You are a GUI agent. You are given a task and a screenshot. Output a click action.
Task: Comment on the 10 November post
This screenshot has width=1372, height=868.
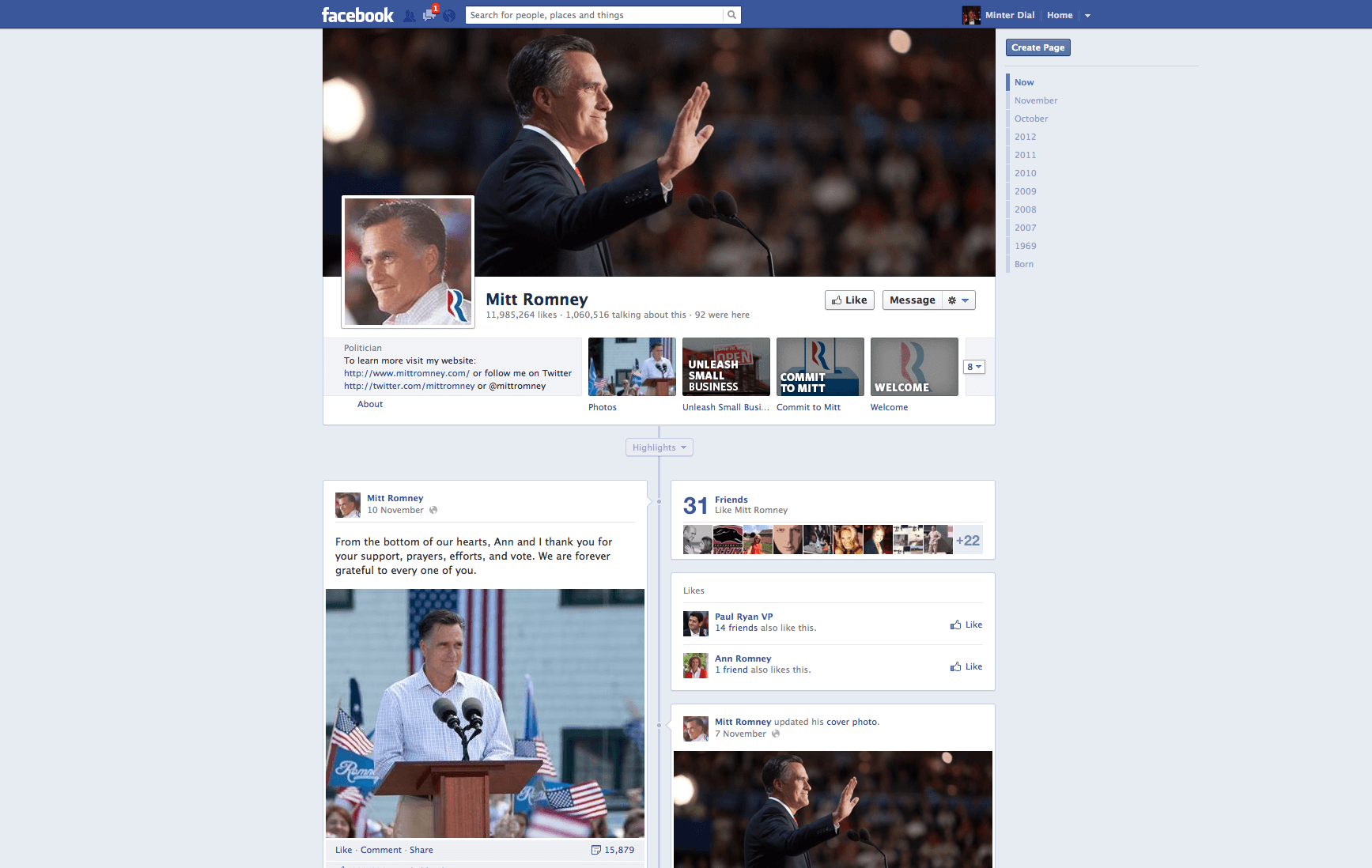[381, 850]
